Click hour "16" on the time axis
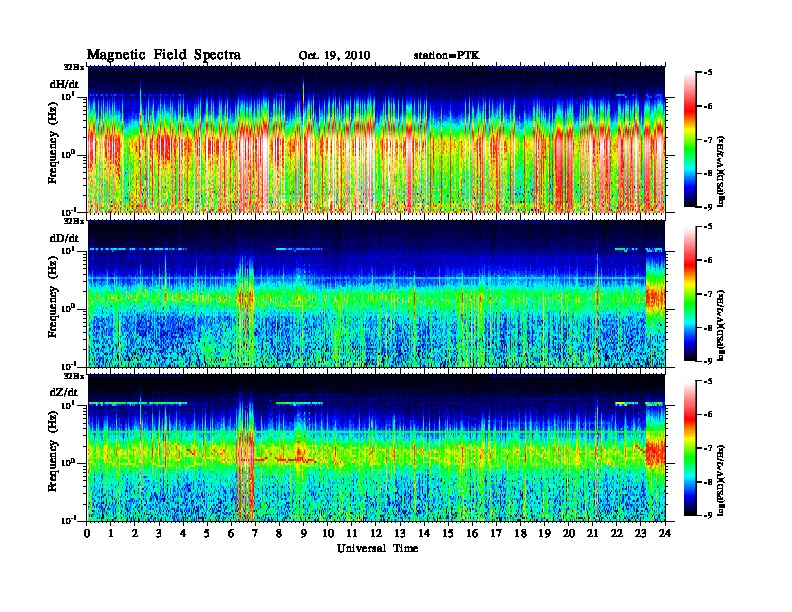792x612 pixels. [x=472, y=533]
